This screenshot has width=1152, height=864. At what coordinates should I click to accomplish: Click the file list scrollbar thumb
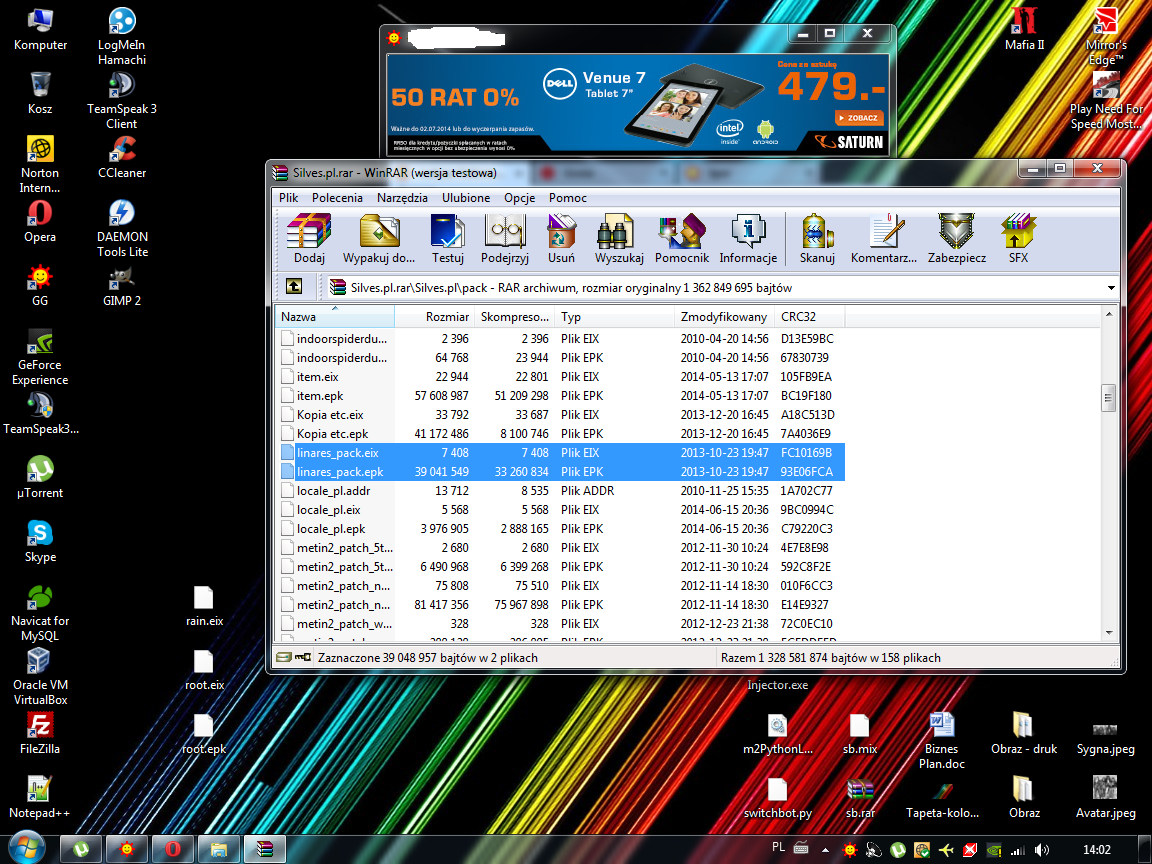[1109, 398]
